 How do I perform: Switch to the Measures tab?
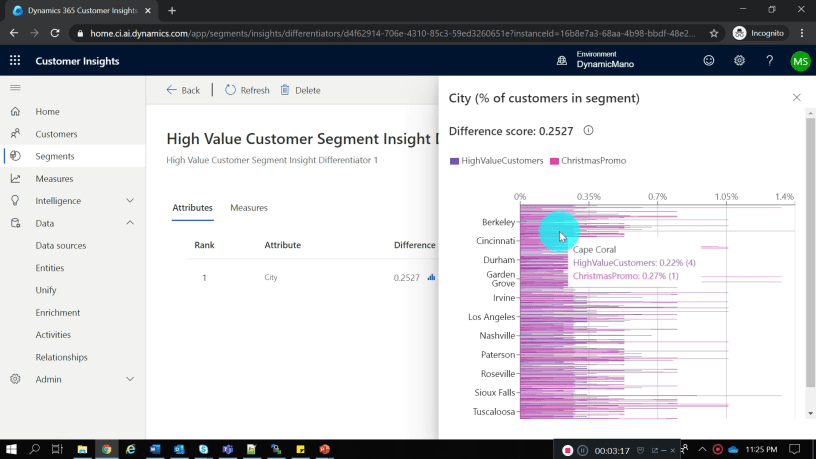pyautogui.click(x=249, y=208)
